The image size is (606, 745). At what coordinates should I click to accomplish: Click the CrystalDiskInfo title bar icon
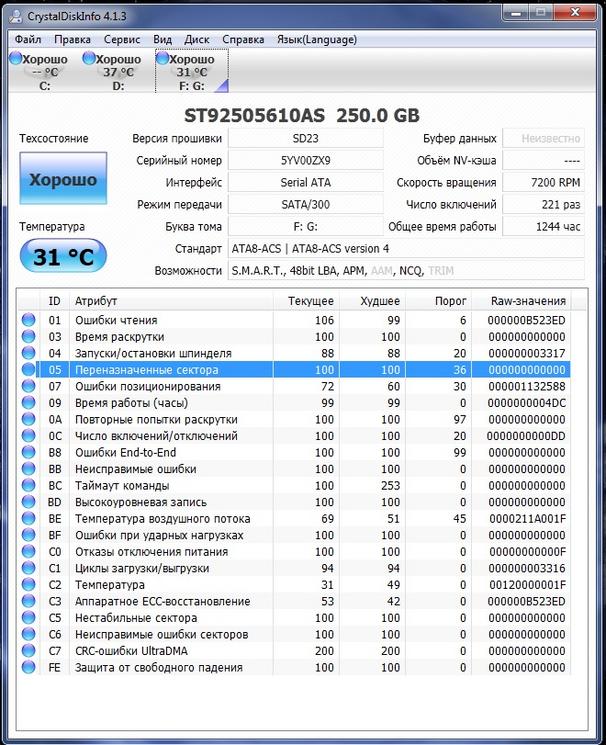click(15, 16)
